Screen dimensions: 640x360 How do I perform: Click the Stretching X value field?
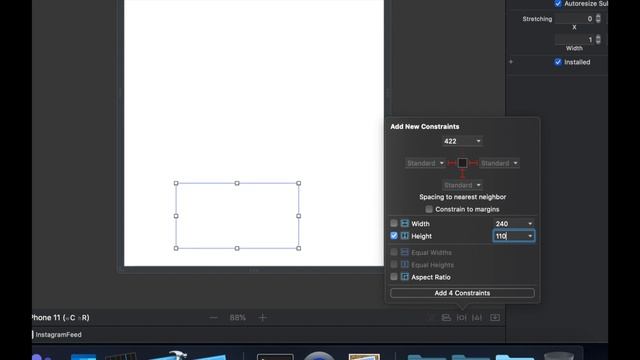(x=574, y=19)
